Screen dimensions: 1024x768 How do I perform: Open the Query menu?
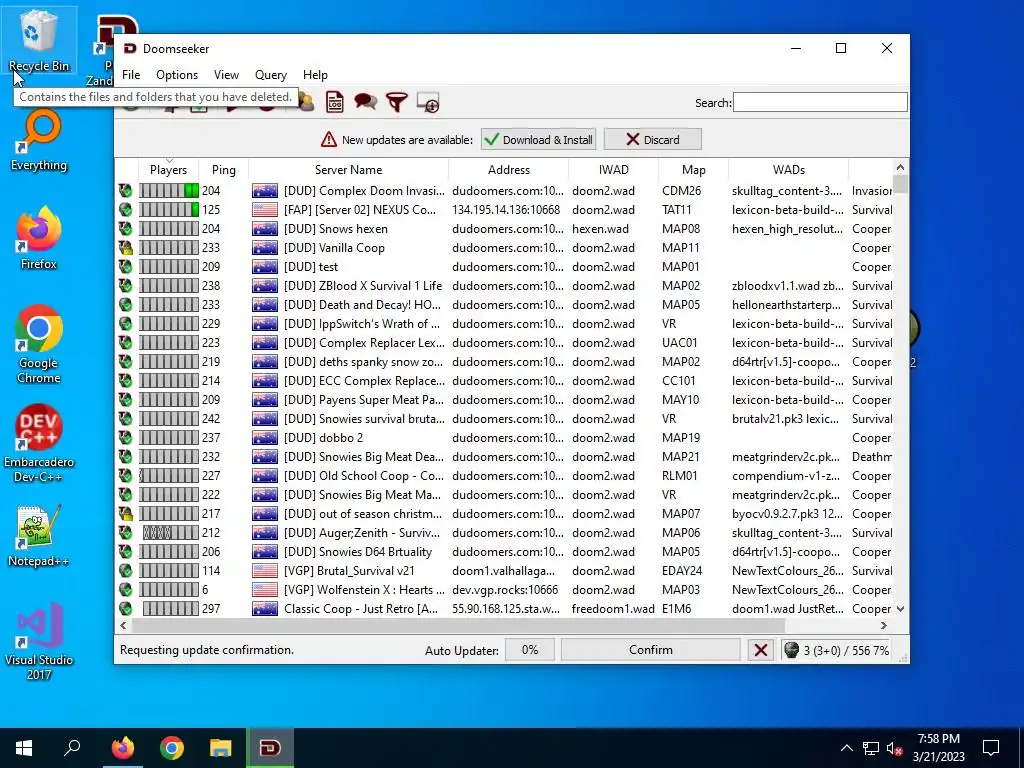[x=270, y=75]
